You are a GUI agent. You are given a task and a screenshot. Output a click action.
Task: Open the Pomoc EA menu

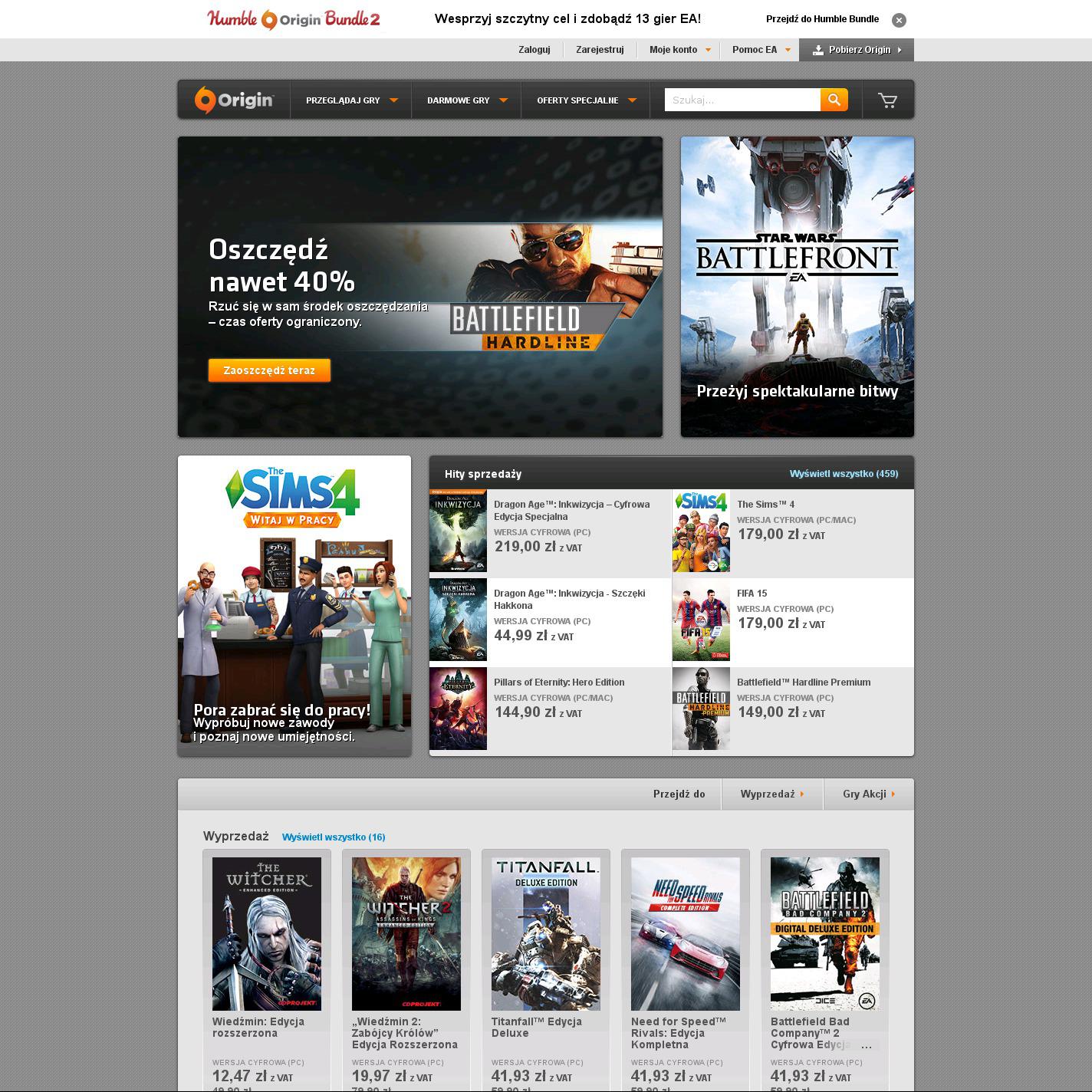[761, 50]
